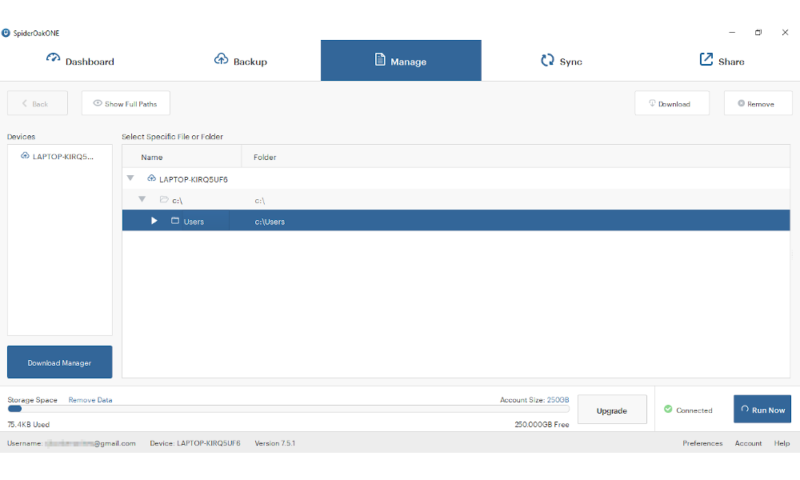Collapse the LAPTOP-KIRQ5UF6 tree node
800x480 pixels.
pos(131,178)
